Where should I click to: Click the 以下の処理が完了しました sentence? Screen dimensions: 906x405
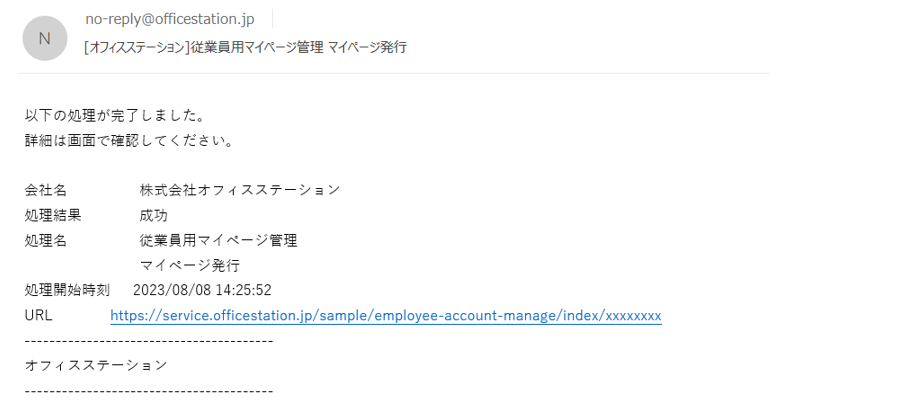pyautogui.click(x=115, y=116)
